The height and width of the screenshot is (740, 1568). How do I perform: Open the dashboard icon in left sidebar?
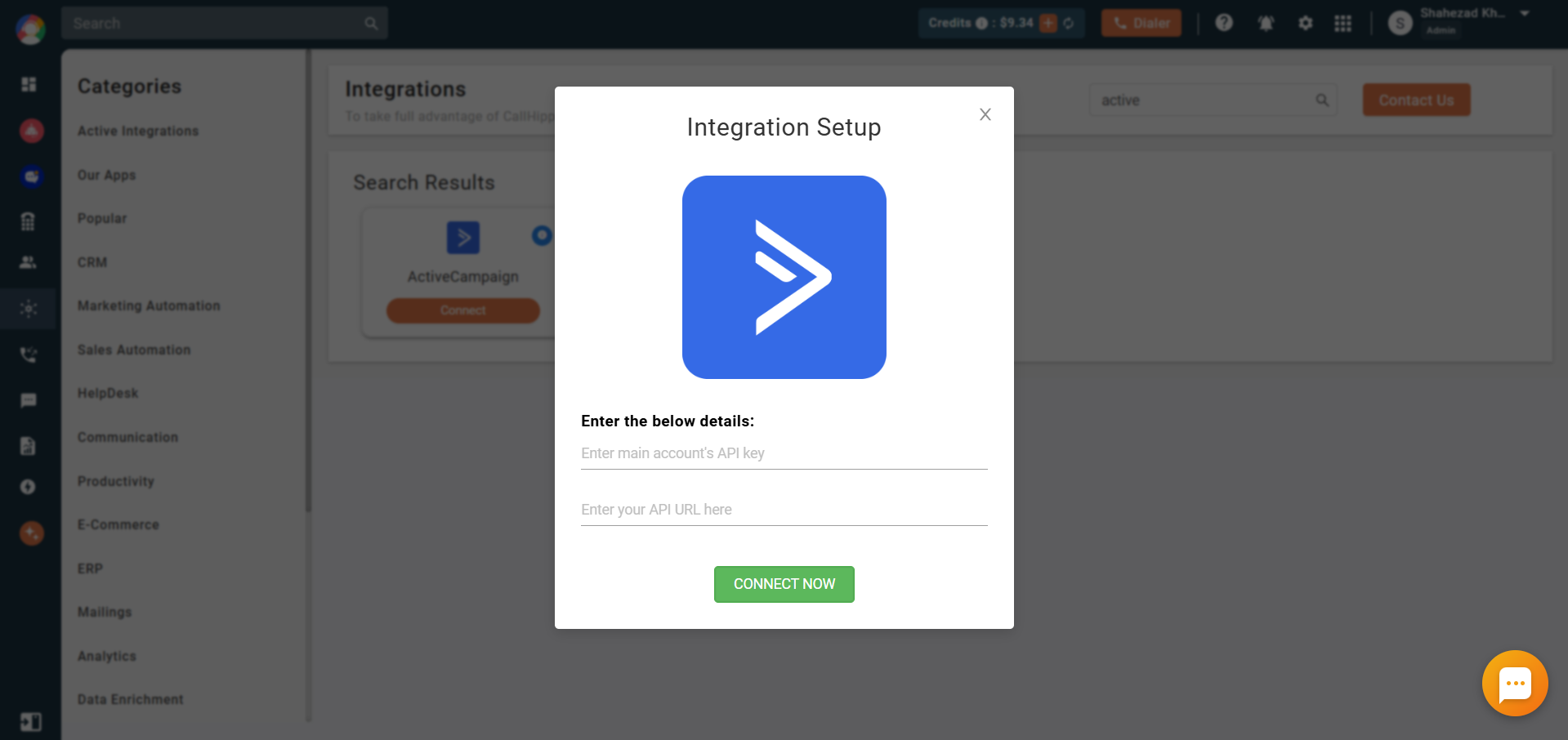[x=29, y=84]
